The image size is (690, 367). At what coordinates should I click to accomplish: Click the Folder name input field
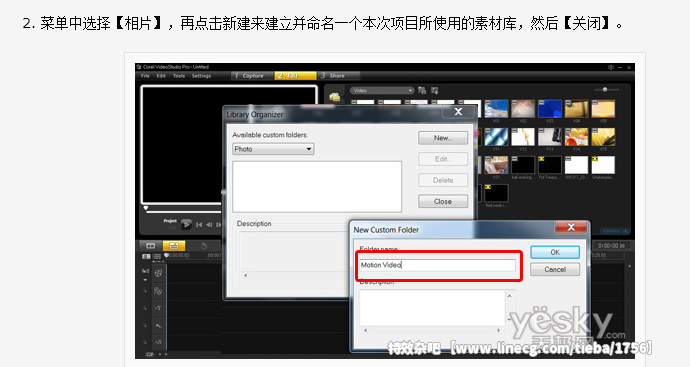(x=437, y=265)
